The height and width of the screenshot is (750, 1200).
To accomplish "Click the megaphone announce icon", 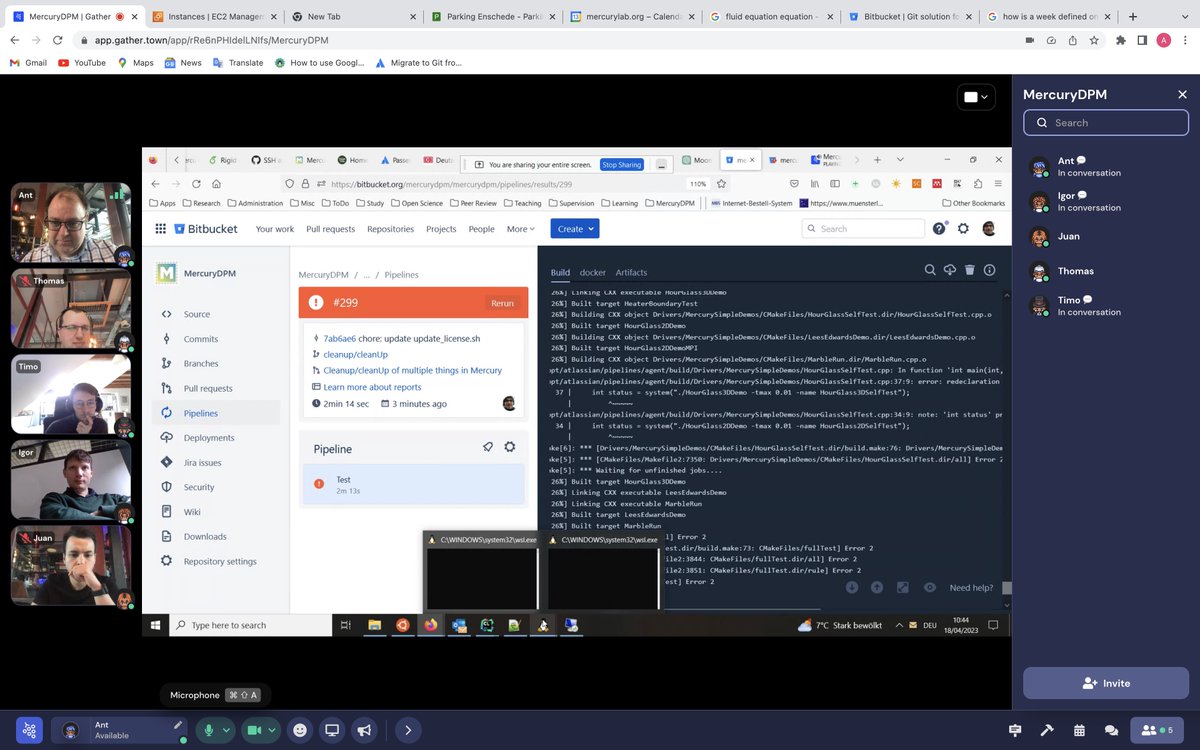I will (364, 731).
